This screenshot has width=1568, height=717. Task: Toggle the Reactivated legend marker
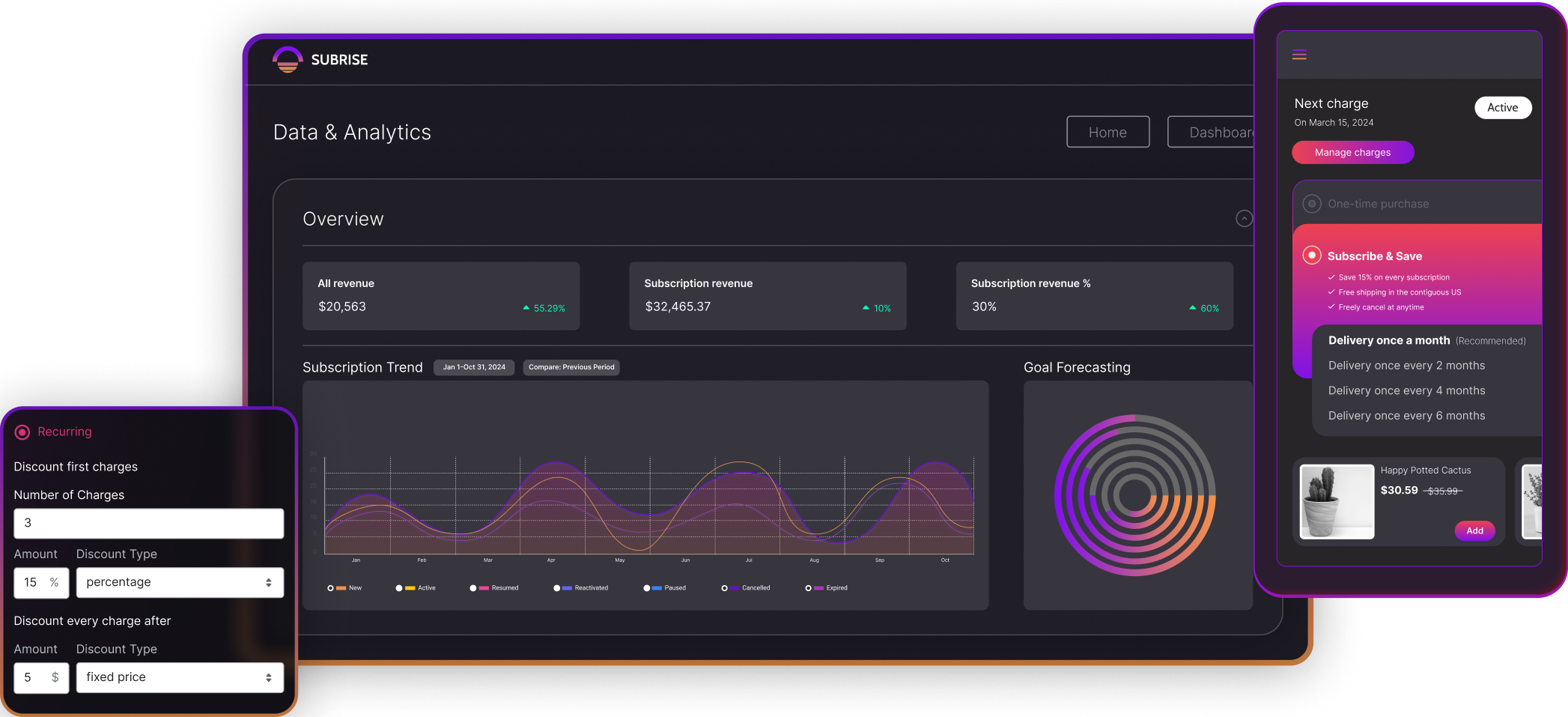pyautogui.click(x=556, y=588)
